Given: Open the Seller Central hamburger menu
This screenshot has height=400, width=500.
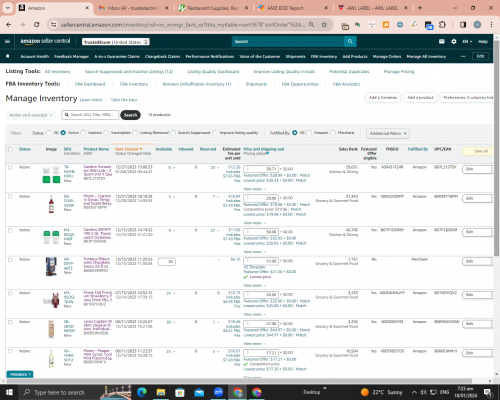Looking at the screenshot, I should click(x=7, y=41).
